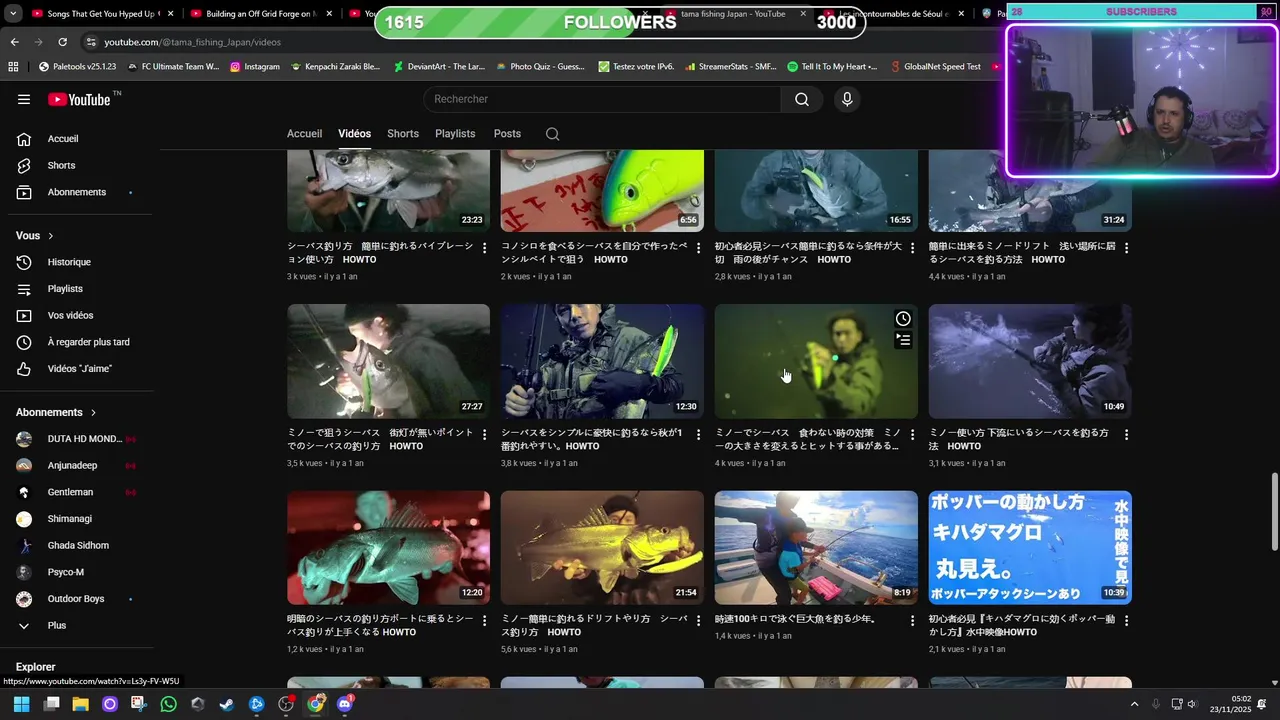Image resolution: width=1280 pixels, height=720 pixels.
Task: Expand the Vous section chevron
Action: pos(50,236)
